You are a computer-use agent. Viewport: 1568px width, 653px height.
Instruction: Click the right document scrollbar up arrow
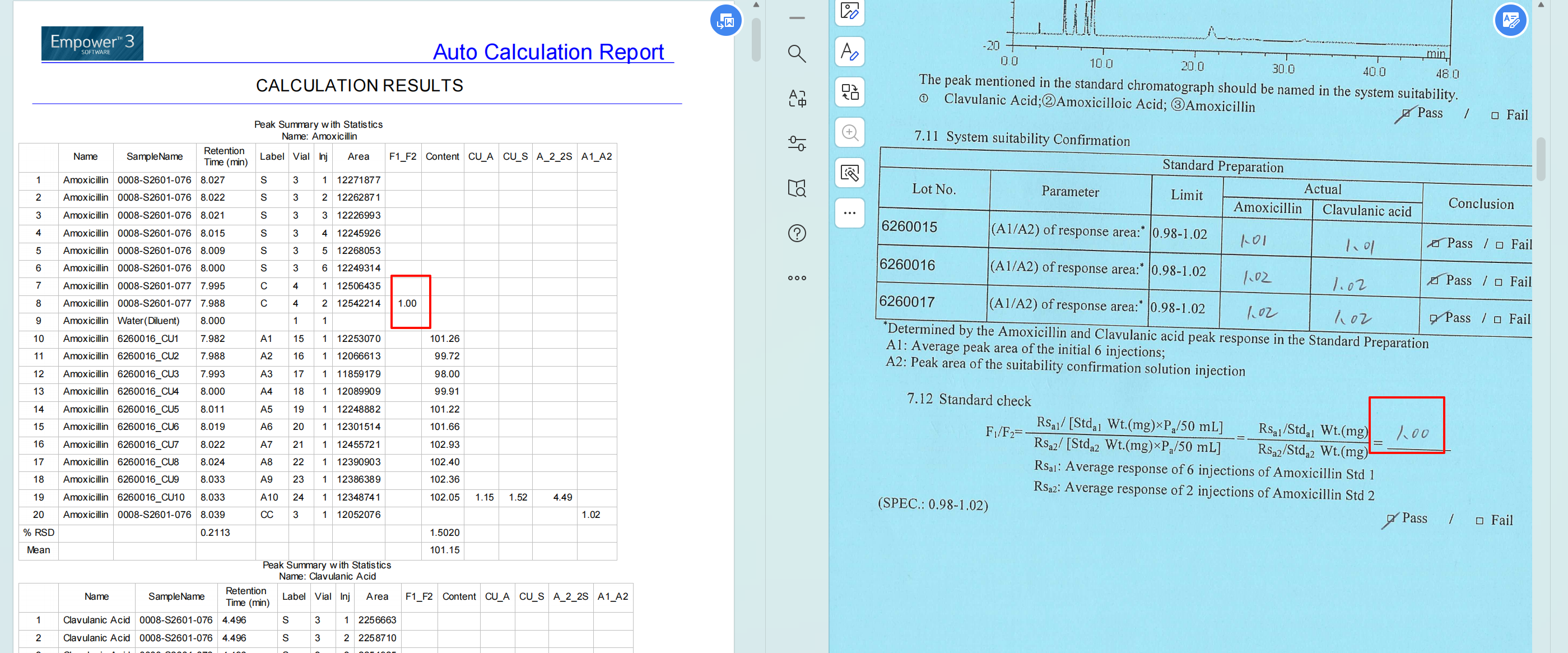1541,5
